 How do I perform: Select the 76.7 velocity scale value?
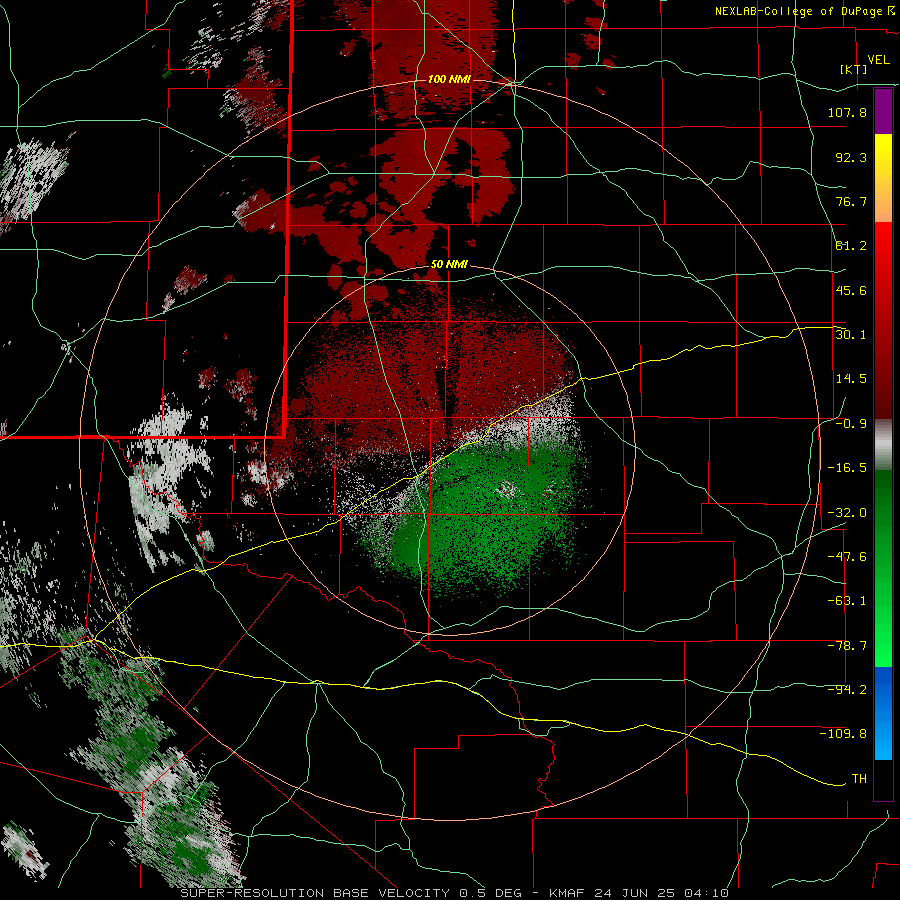[x=851, y=201]
